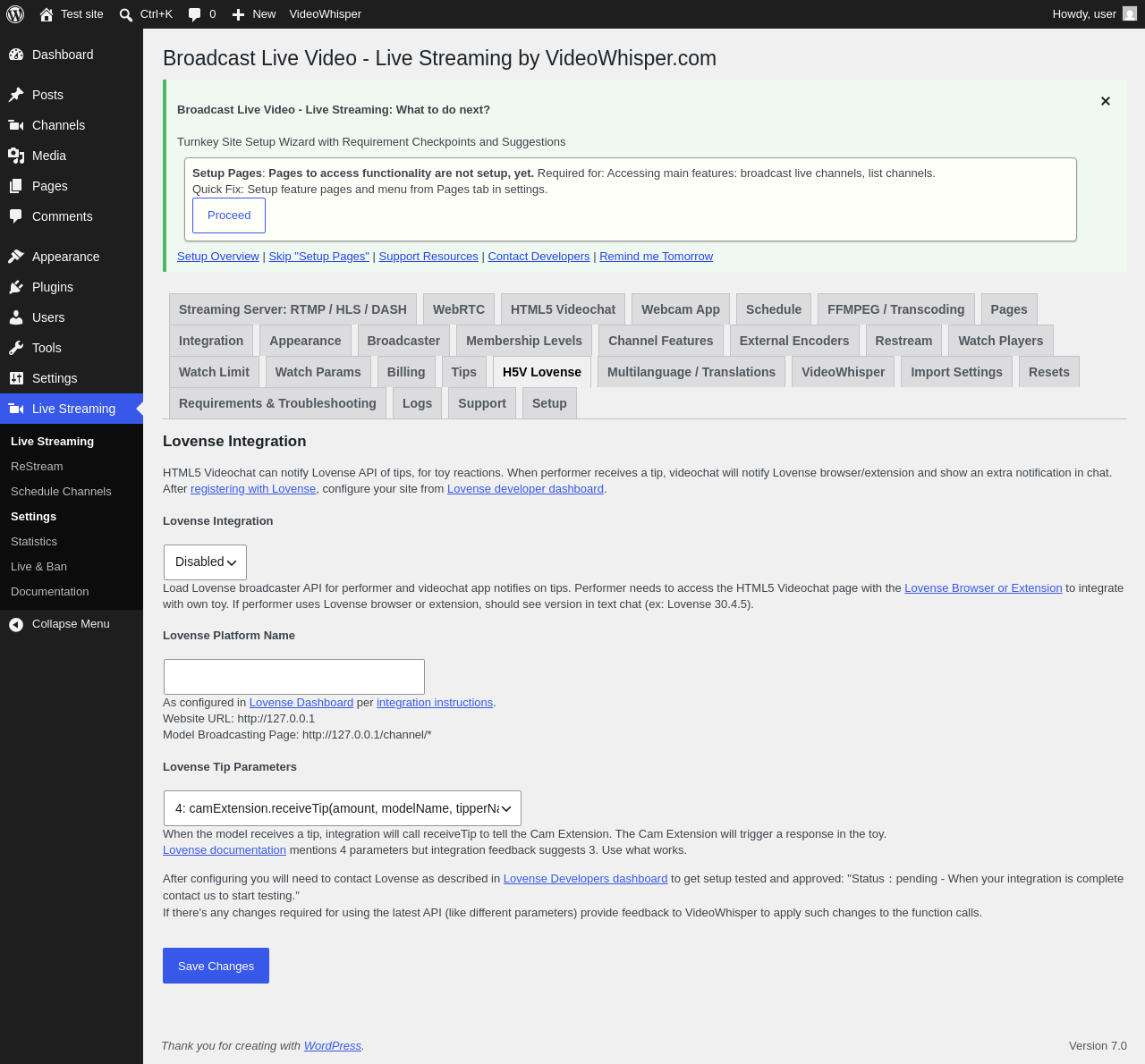The image size is (1145, 1064).
Task: Click the Appearance paintbrush icon
Action: 16,257
